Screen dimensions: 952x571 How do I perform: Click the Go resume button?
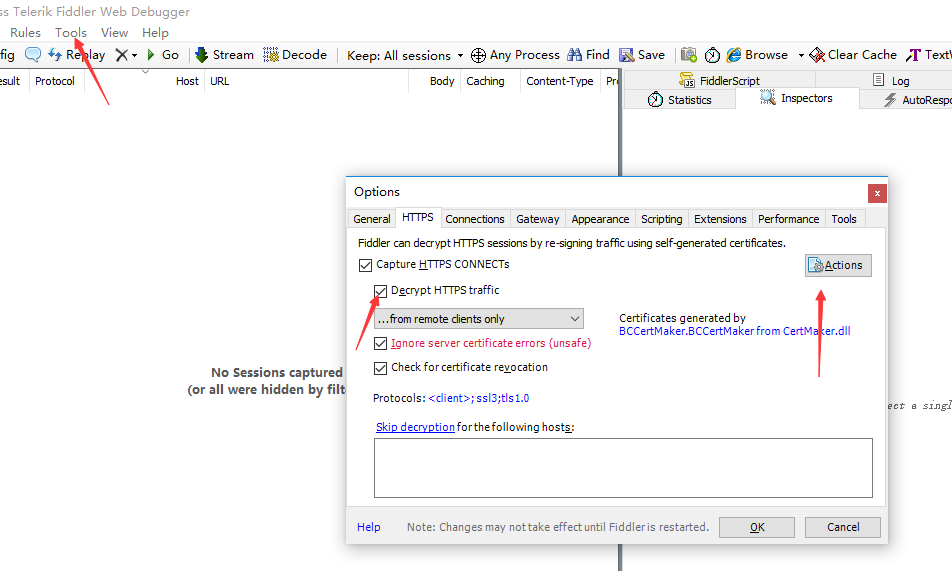(x=162, y=55)
